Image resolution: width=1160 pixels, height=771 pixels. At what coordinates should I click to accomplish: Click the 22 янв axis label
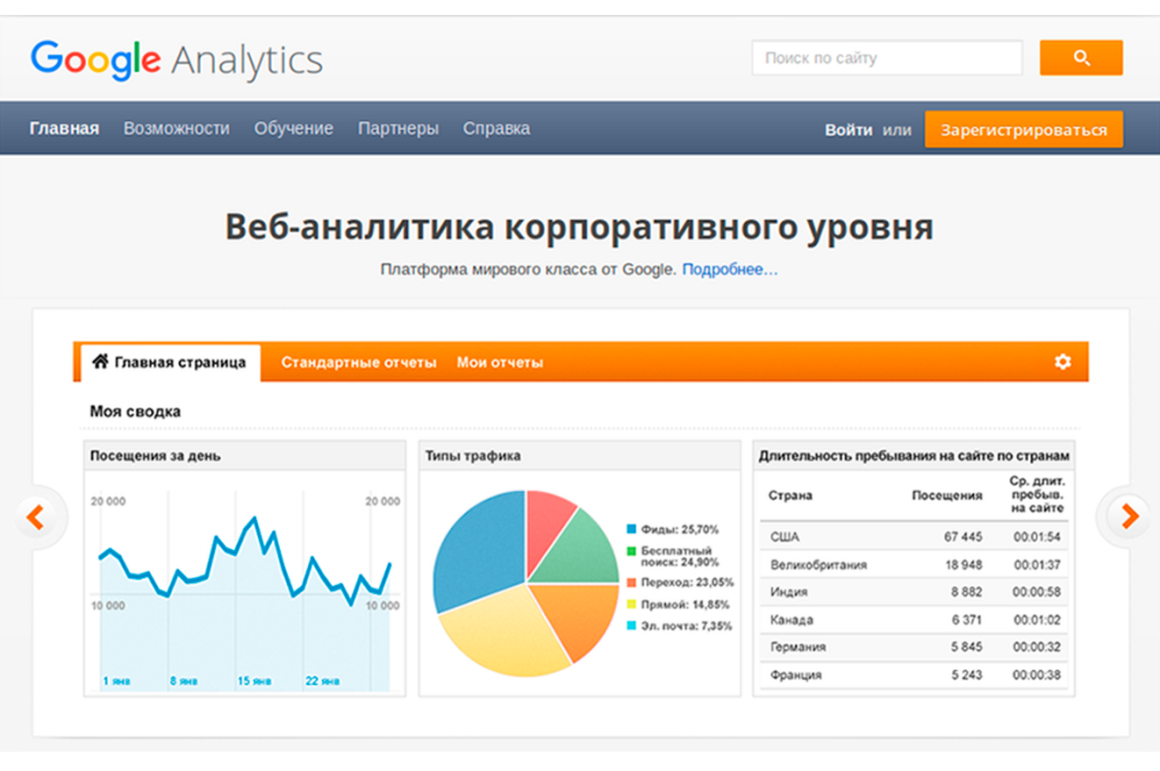[322, 681]
